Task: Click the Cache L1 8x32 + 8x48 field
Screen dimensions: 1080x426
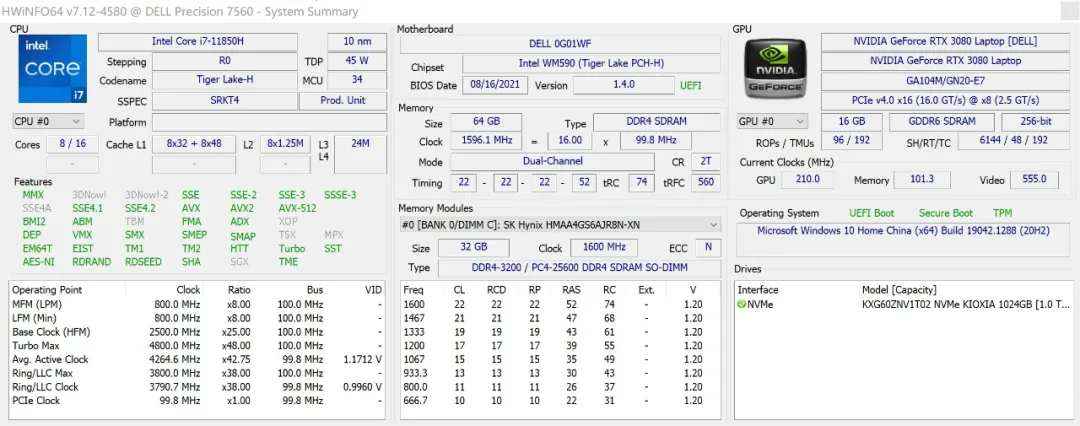Action: (x=194, y=145)
